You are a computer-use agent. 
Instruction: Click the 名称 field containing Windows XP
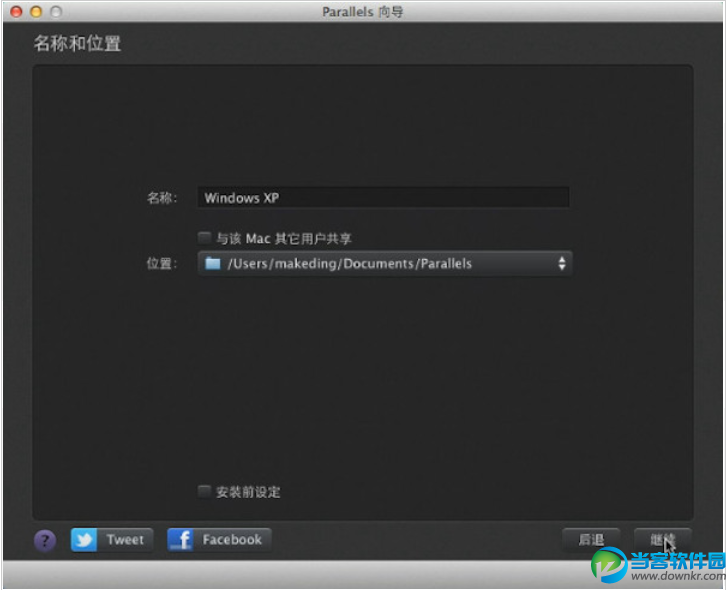[x=383, y=198]
